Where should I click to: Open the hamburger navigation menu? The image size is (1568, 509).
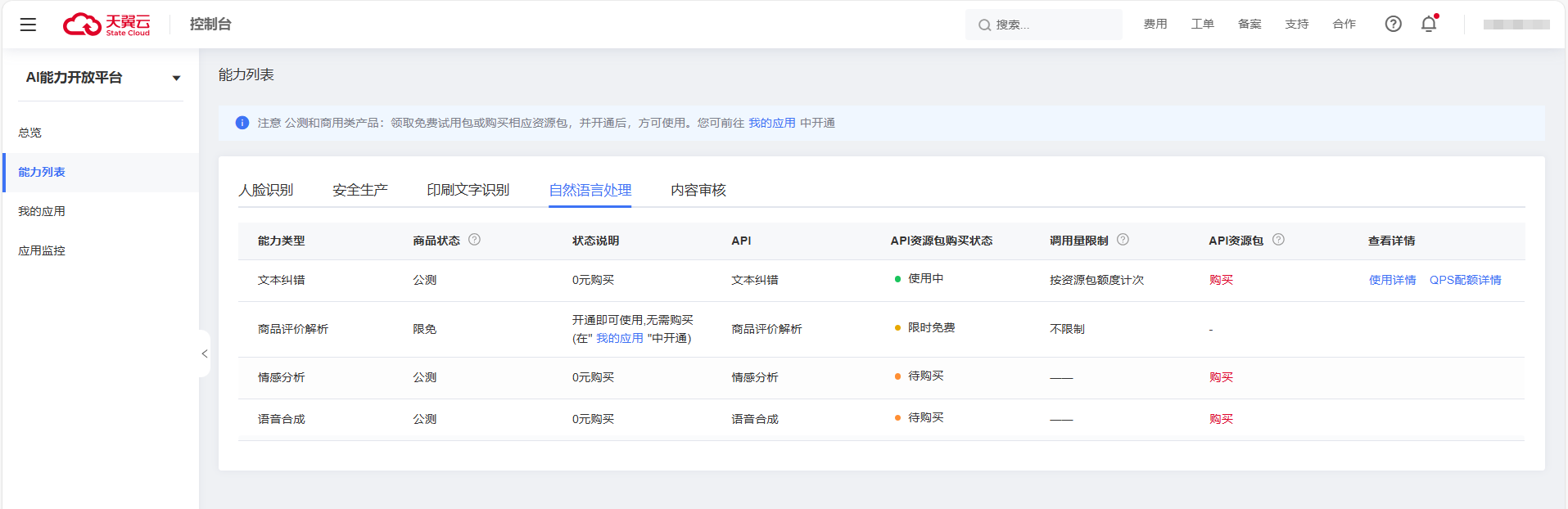click(28, 25)
